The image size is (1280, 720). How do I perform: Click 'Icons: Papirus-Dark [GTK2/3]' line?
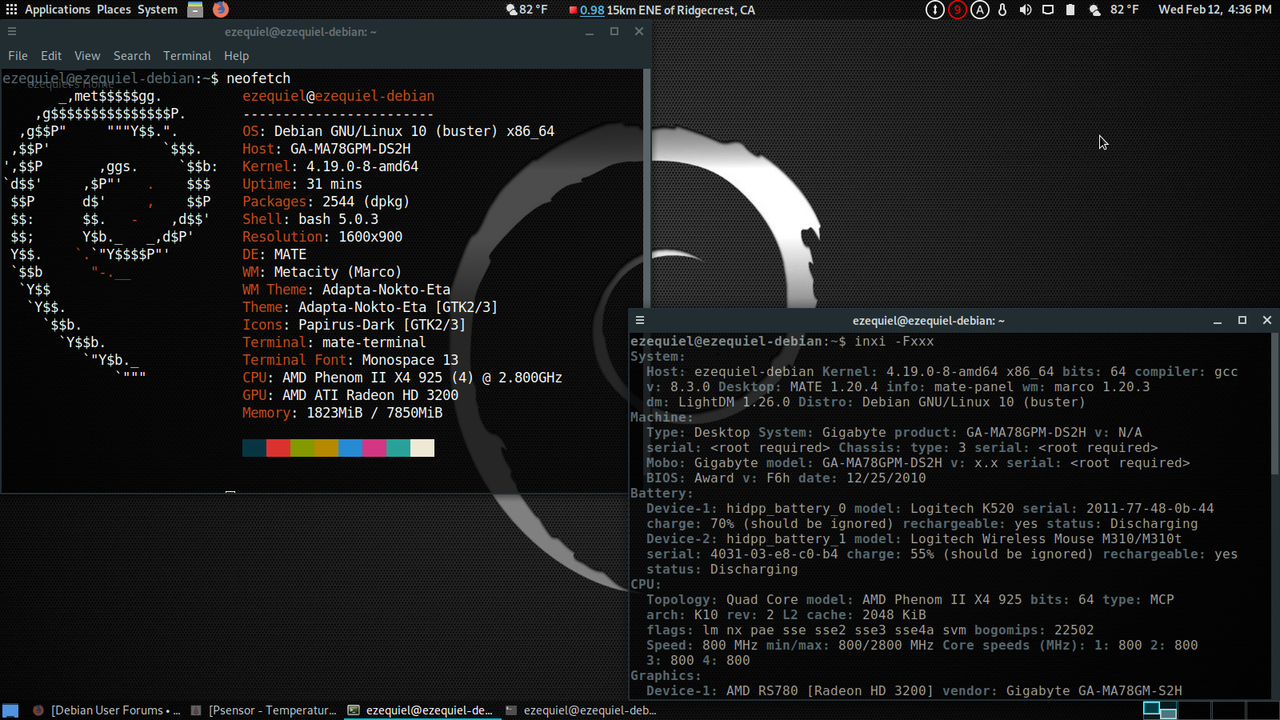pyautogui.click(x=354, y=324)
